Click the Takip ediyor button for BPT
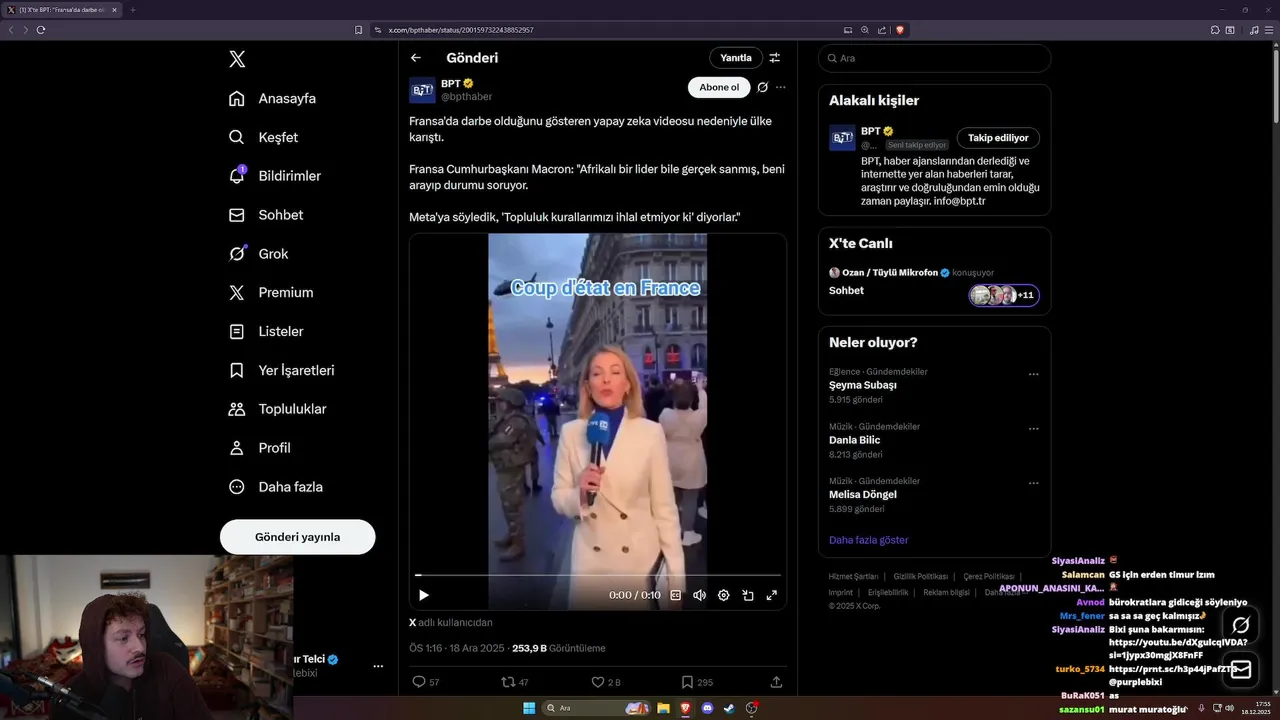This screenshot has height=720, width=1280. (x=998, y=138)
